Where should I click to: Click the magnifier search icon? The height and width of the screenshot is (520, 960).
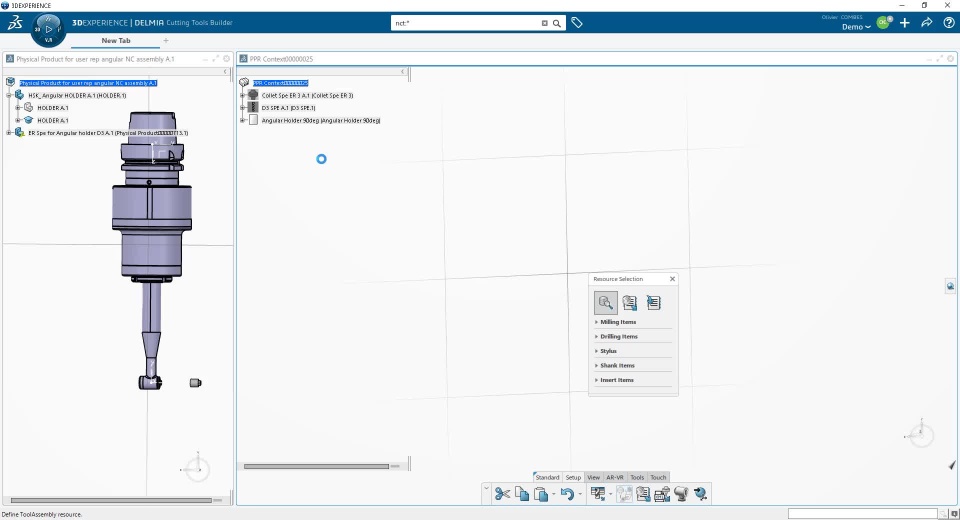click(557, 23)
